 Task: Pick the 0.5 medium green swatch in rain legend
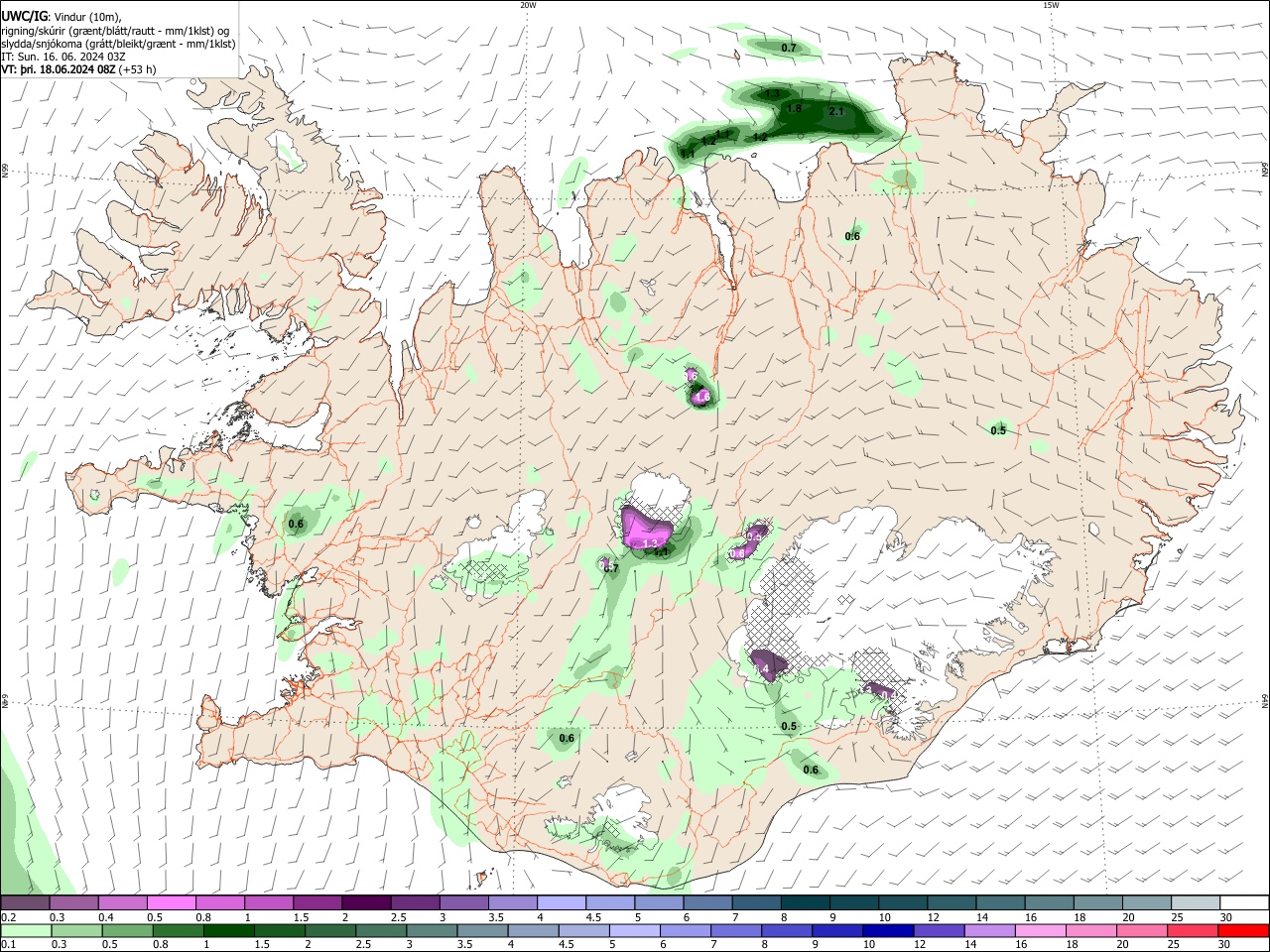coord(127,931)
